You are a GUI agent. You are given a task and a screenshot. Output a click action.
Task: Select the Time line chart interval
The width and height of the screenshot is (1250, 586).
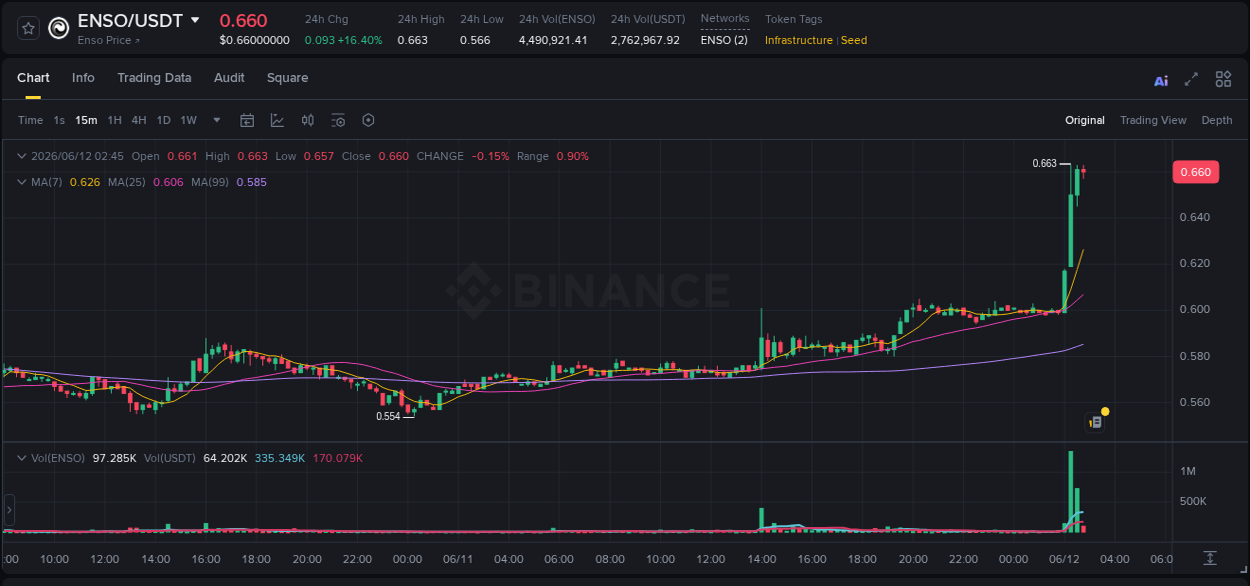[x=30, y=120]
